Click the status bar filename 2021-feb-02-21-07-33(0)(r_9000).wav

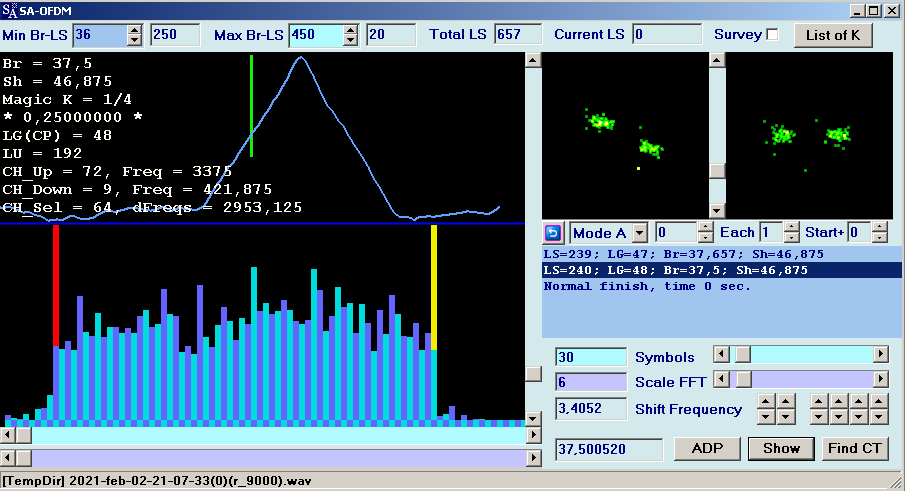click(x=190, y=481)
